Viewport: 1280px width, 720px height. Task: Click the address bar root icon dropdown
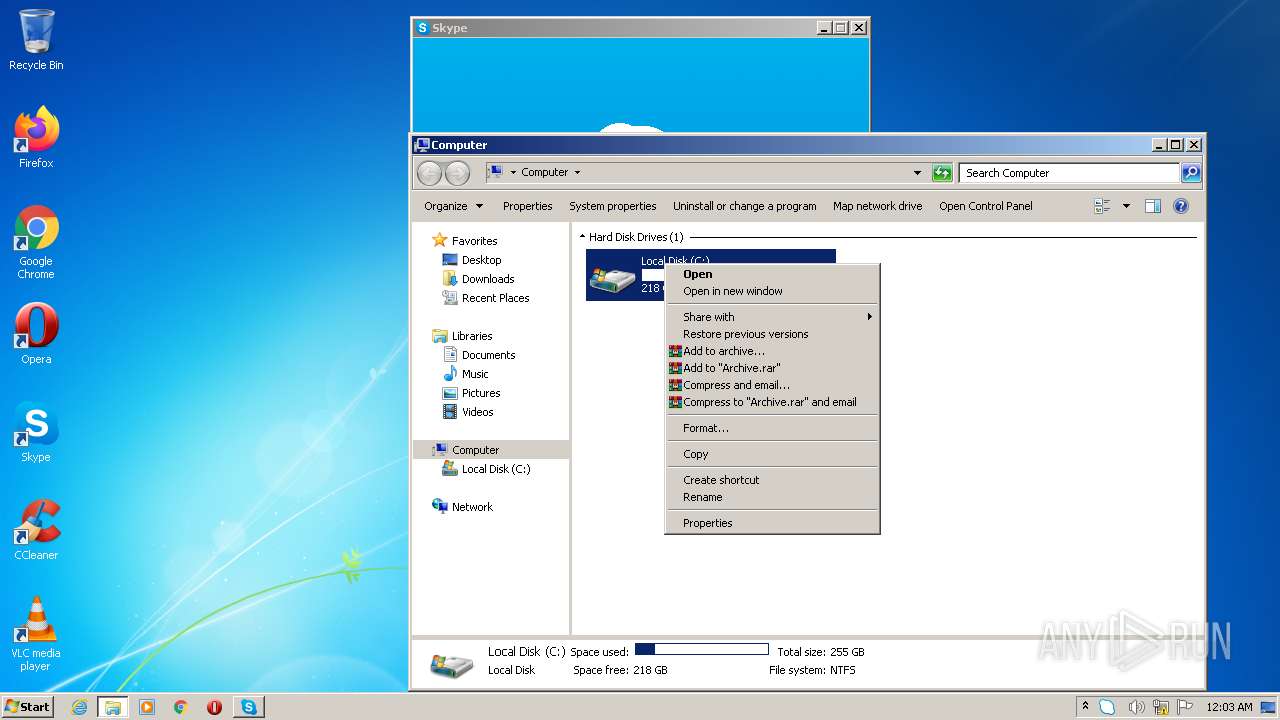click(513, 173)
